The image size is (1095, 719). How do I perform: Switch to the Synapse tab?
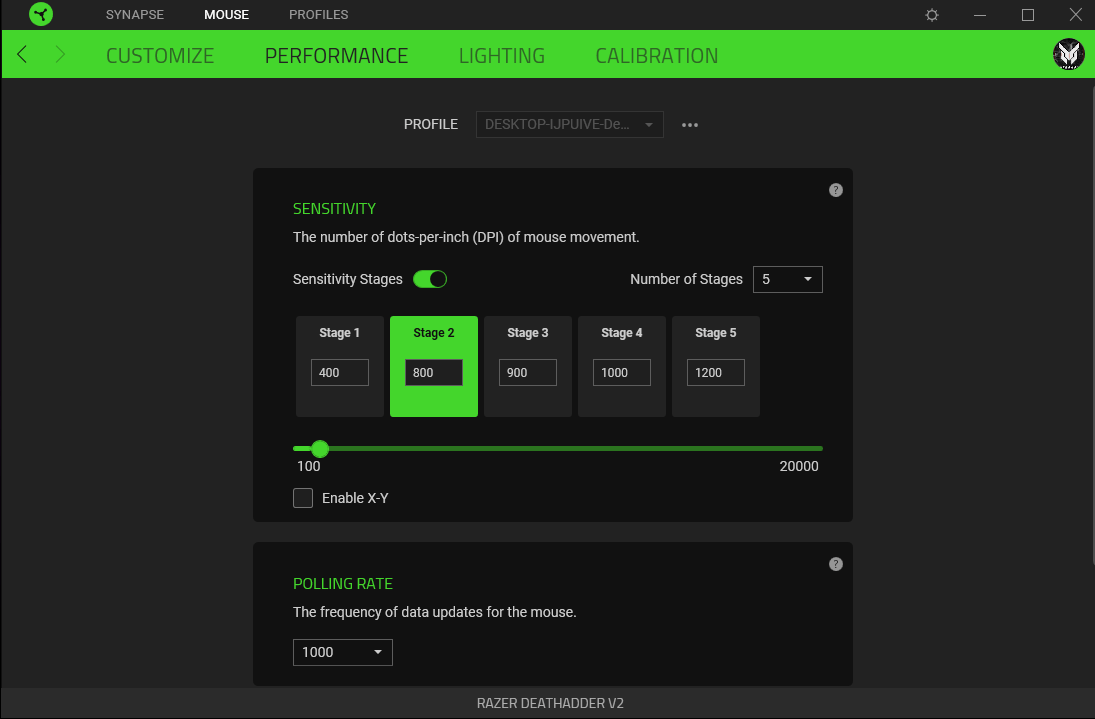(135, 15)
